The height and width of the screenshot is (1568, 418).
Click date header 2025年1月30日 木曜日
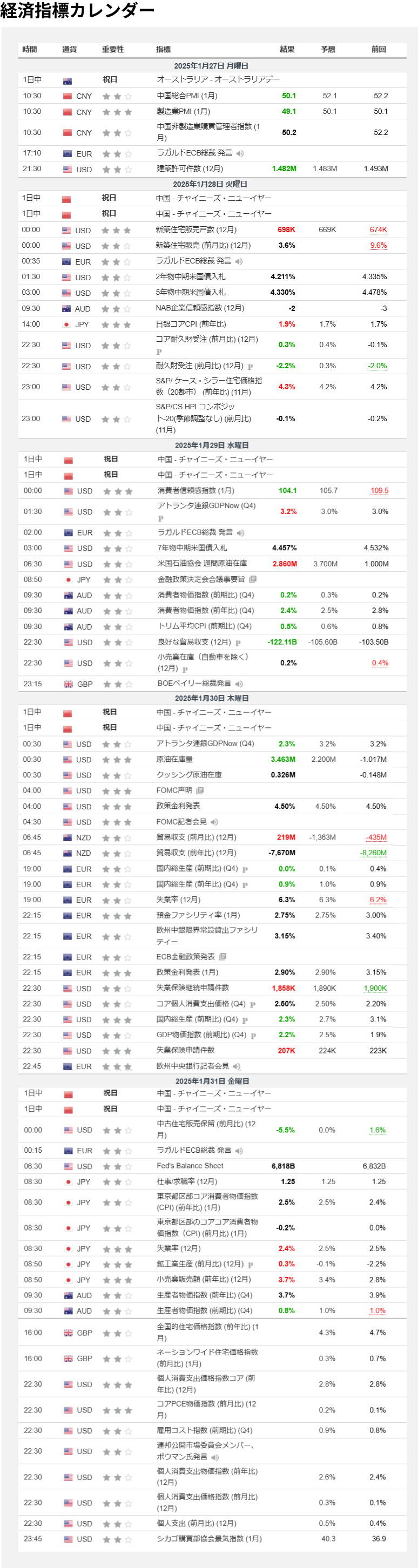point(212,698)
